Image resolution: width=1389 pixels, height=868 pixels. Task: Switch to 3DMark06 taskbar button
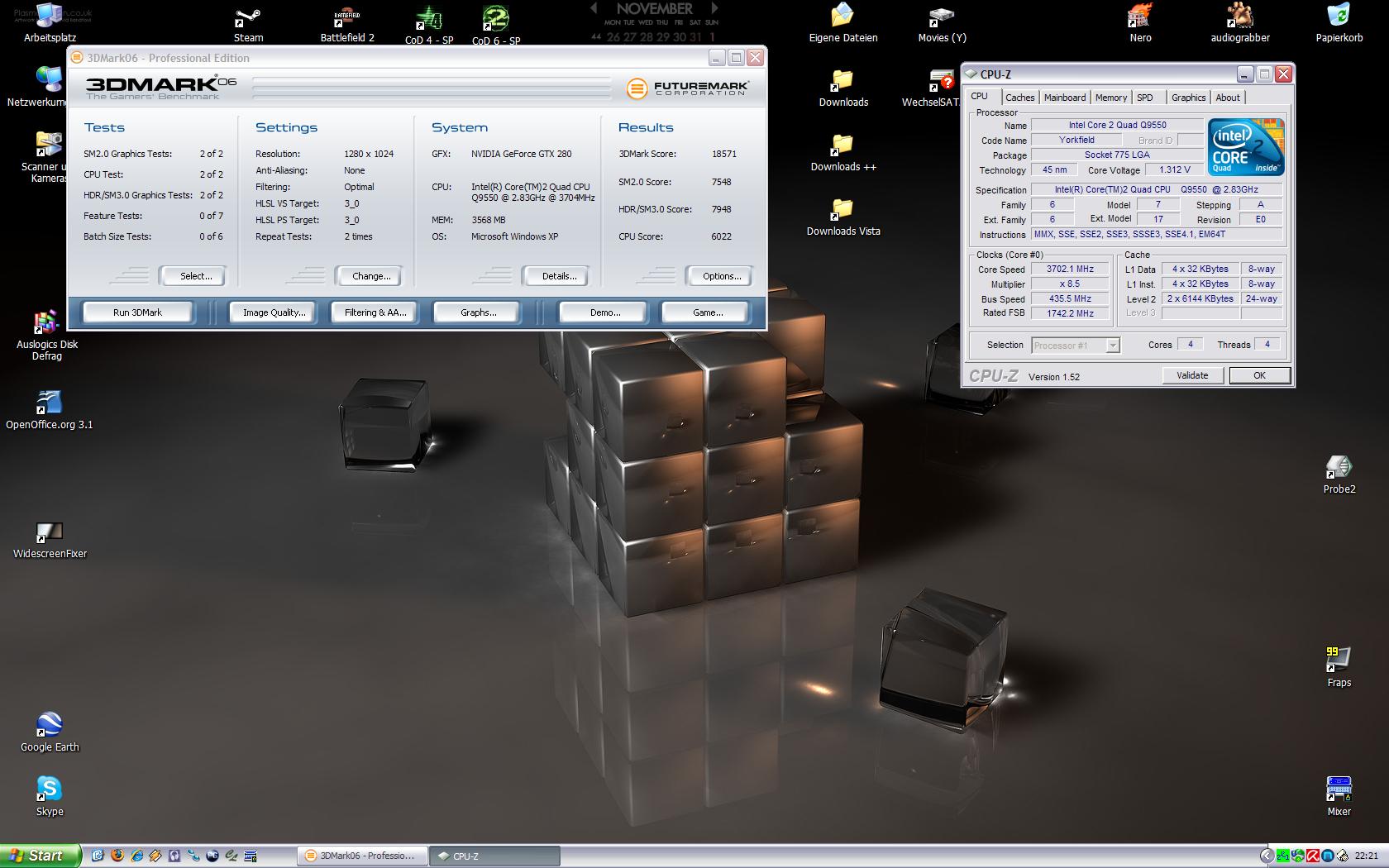tap(363, 856)
